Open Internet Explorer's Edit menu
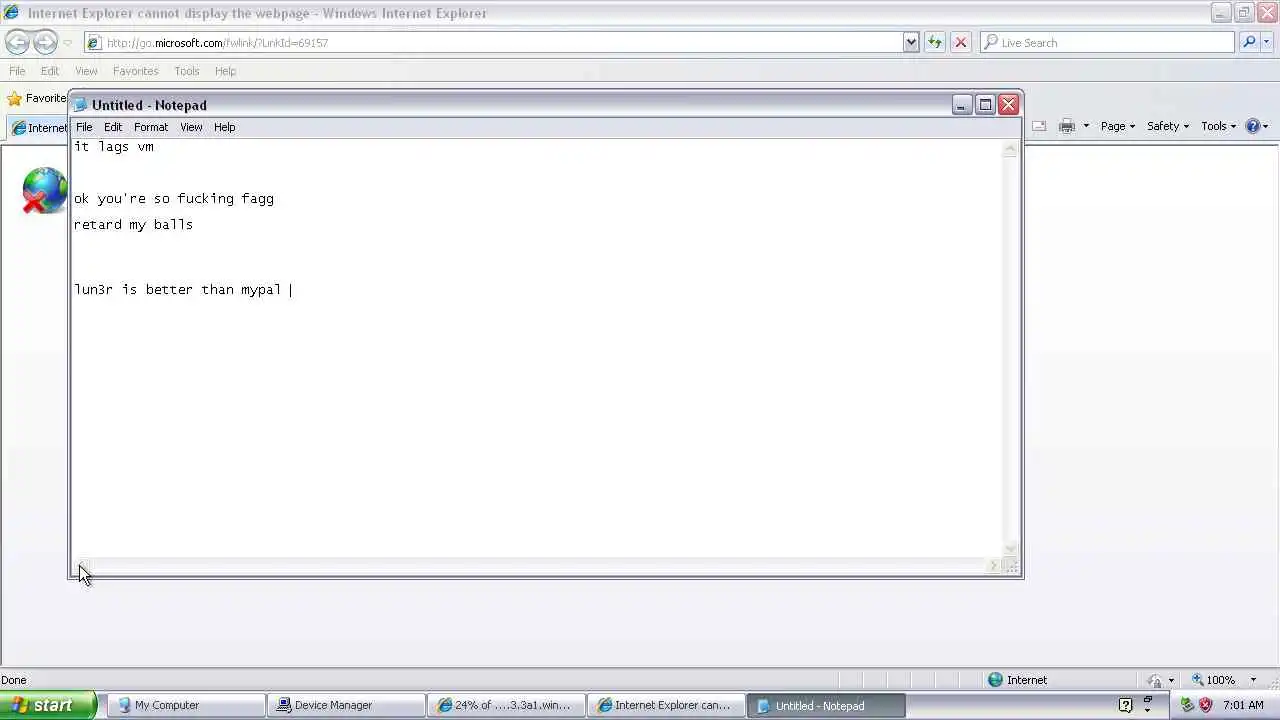The width and height of the screenshot is (1280, 720). point(50,71)
